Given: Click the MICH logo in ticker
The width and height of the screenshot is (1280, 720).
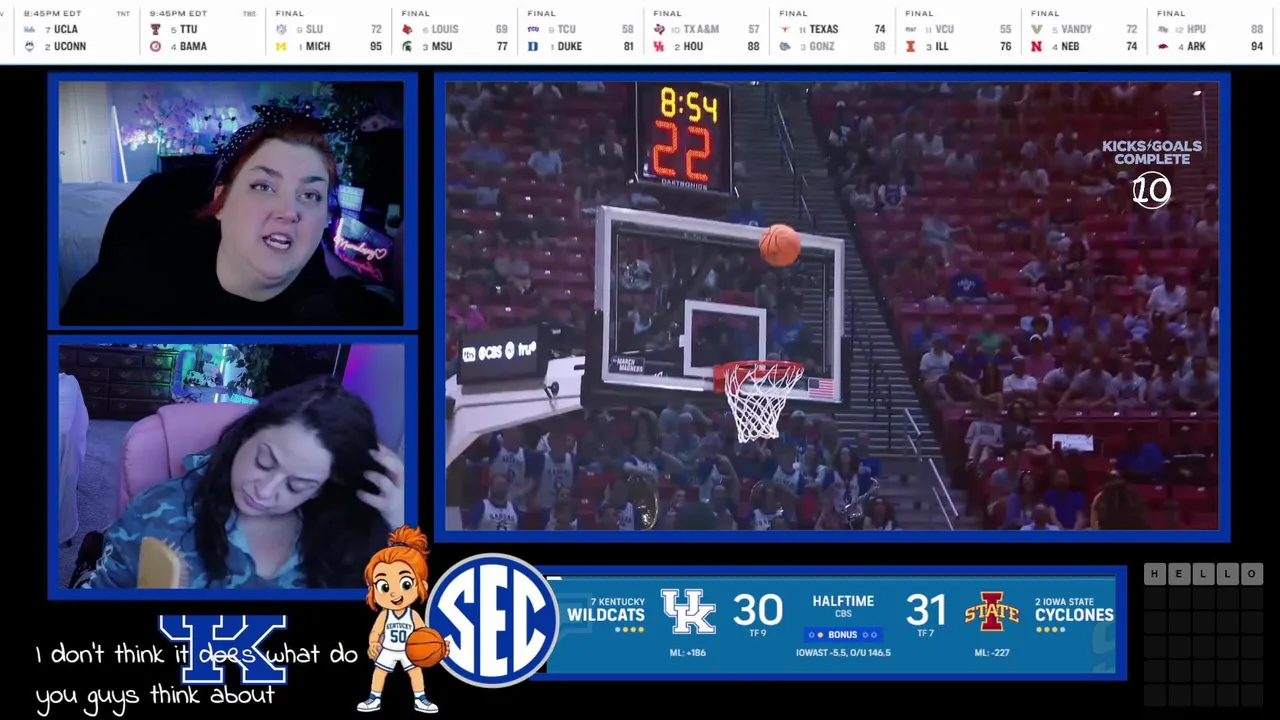Looking at the screenshot, I should click(281, 47).
